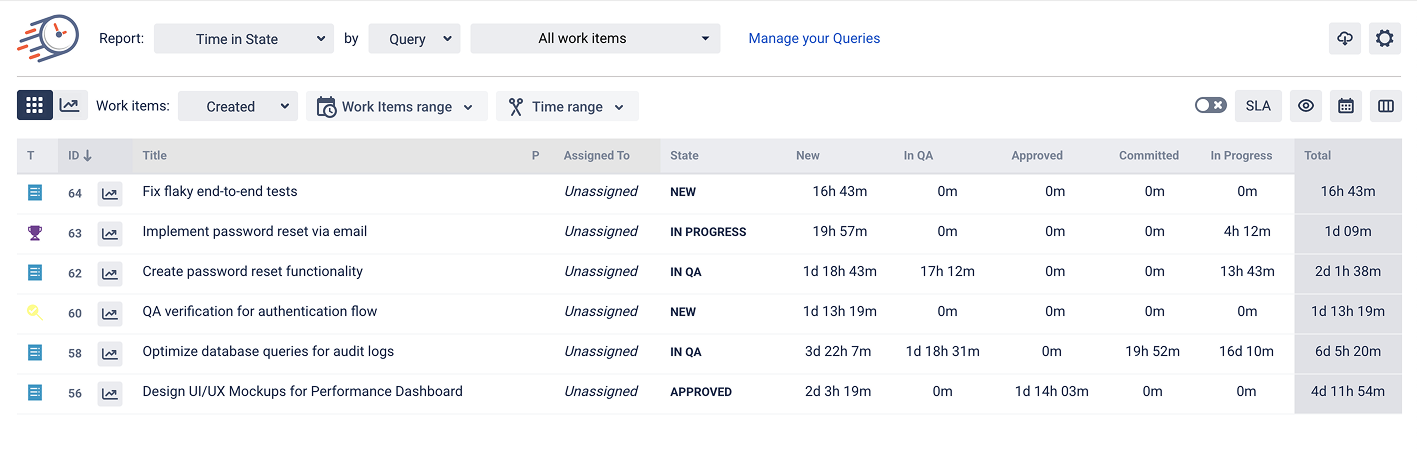The image size is (1417, 449).
Task: Switch to grid table view
Action: (x=35, y=105)
